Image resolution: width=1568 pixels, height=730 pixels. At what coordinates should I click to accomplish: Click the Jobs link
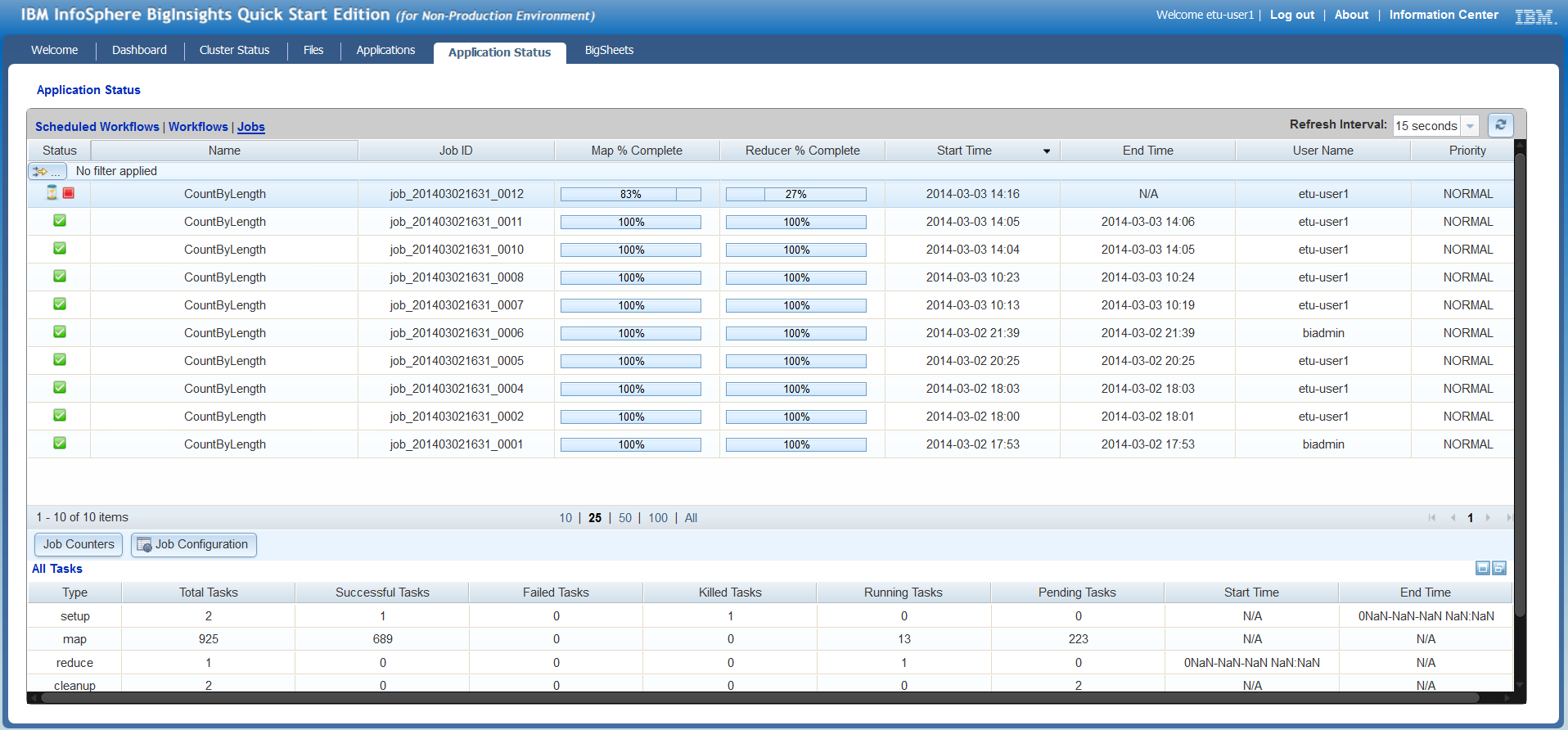[x=251, y=127]
